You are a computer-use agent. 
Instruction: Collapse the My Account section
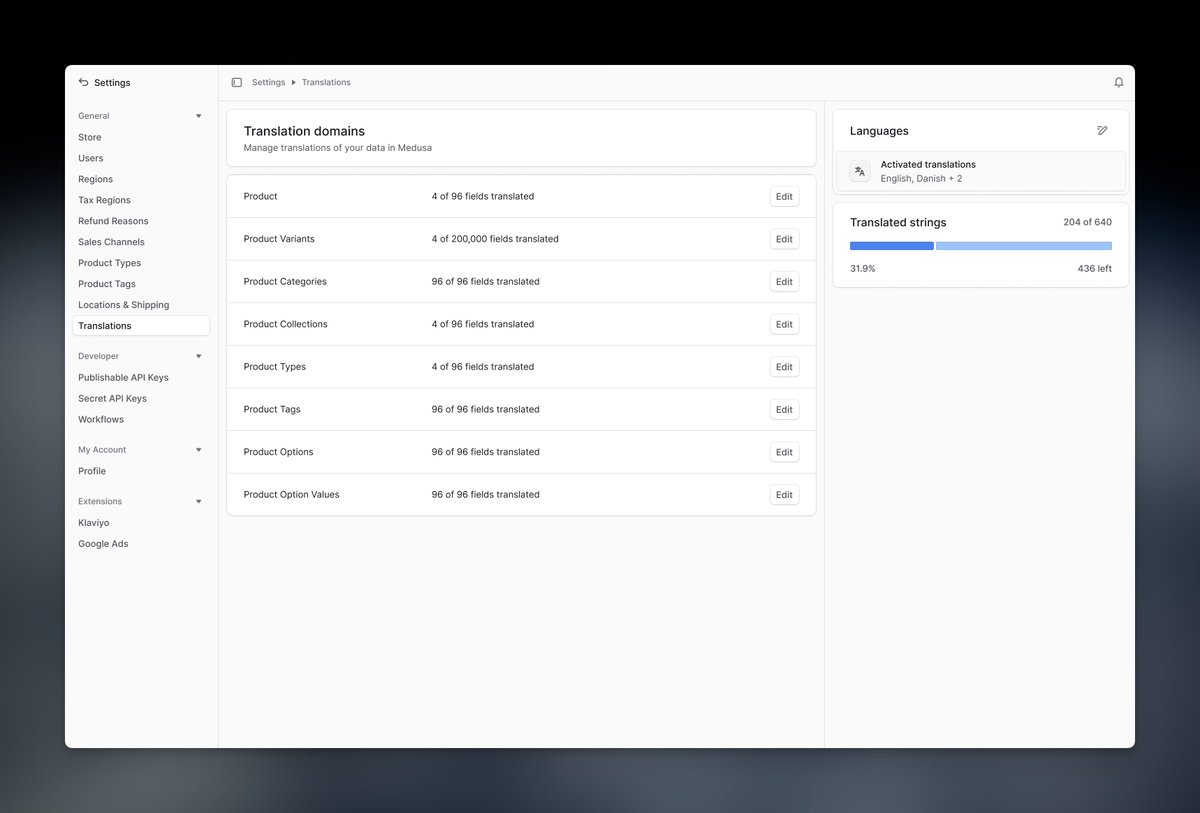(x=198, y=450)
